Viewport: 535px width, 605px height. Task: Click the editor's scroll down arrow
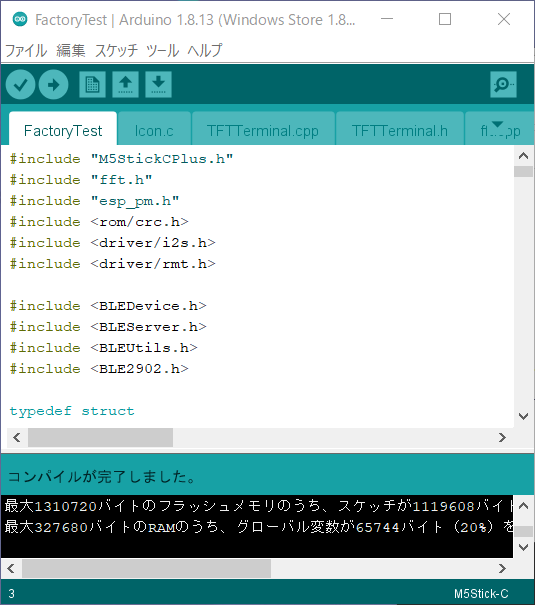pos(523,416)
